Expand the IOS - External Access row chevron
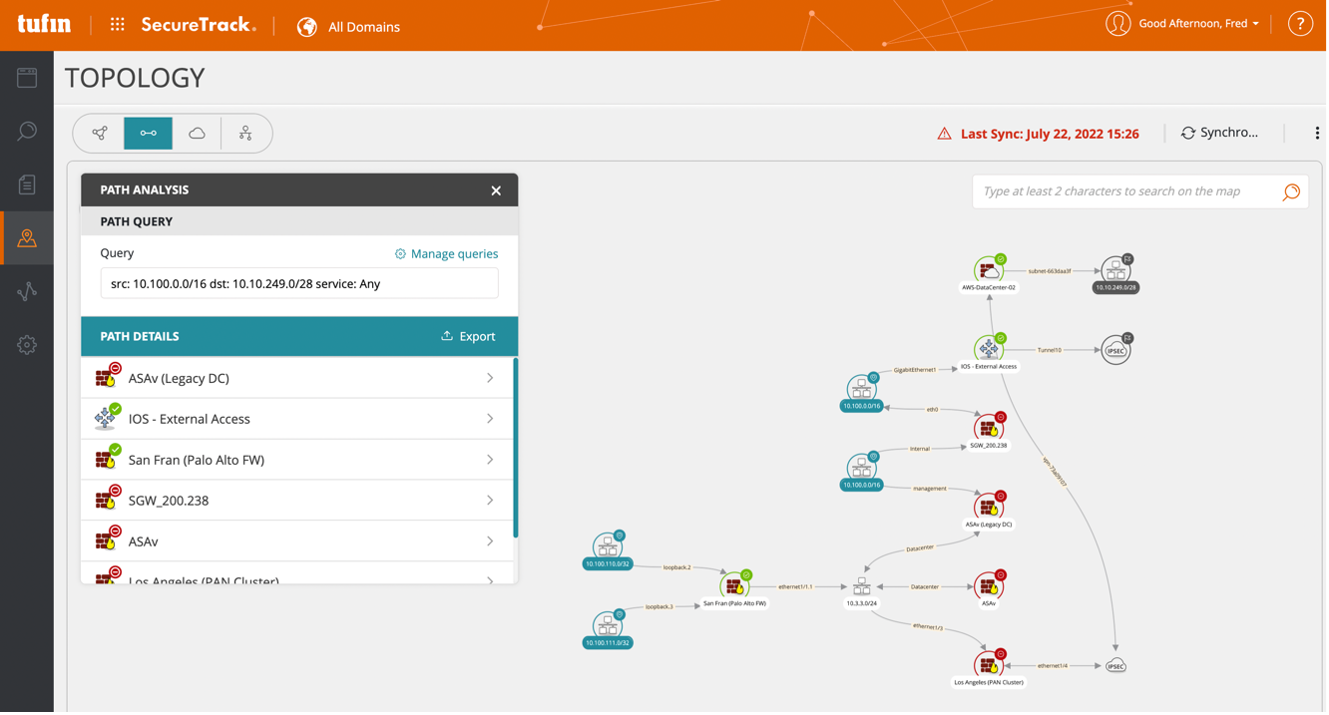 [x=490, y=419]
